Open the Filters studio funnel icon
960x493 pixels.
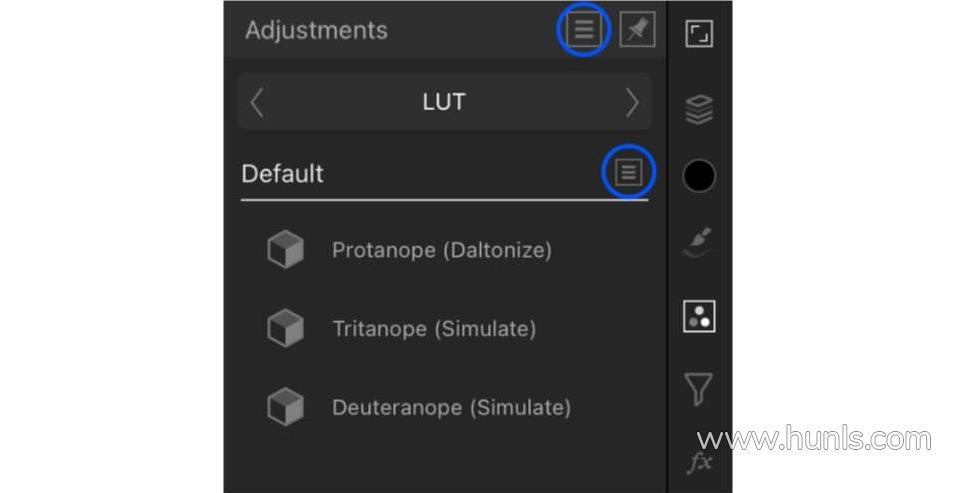699,388
